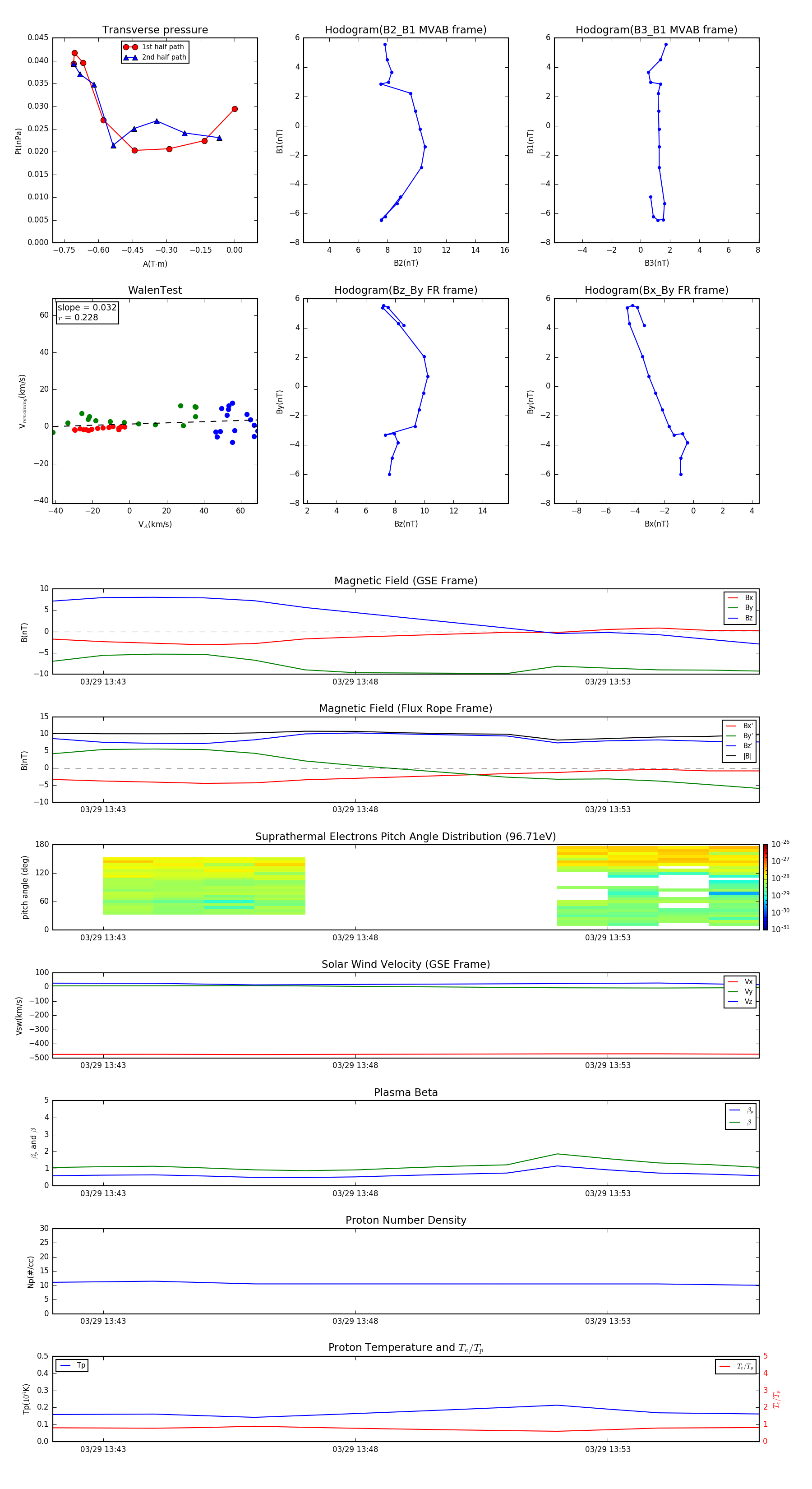
Task: Click the 'Magnetic Field (GSE Frame)' title
Action: coord(406,581)
